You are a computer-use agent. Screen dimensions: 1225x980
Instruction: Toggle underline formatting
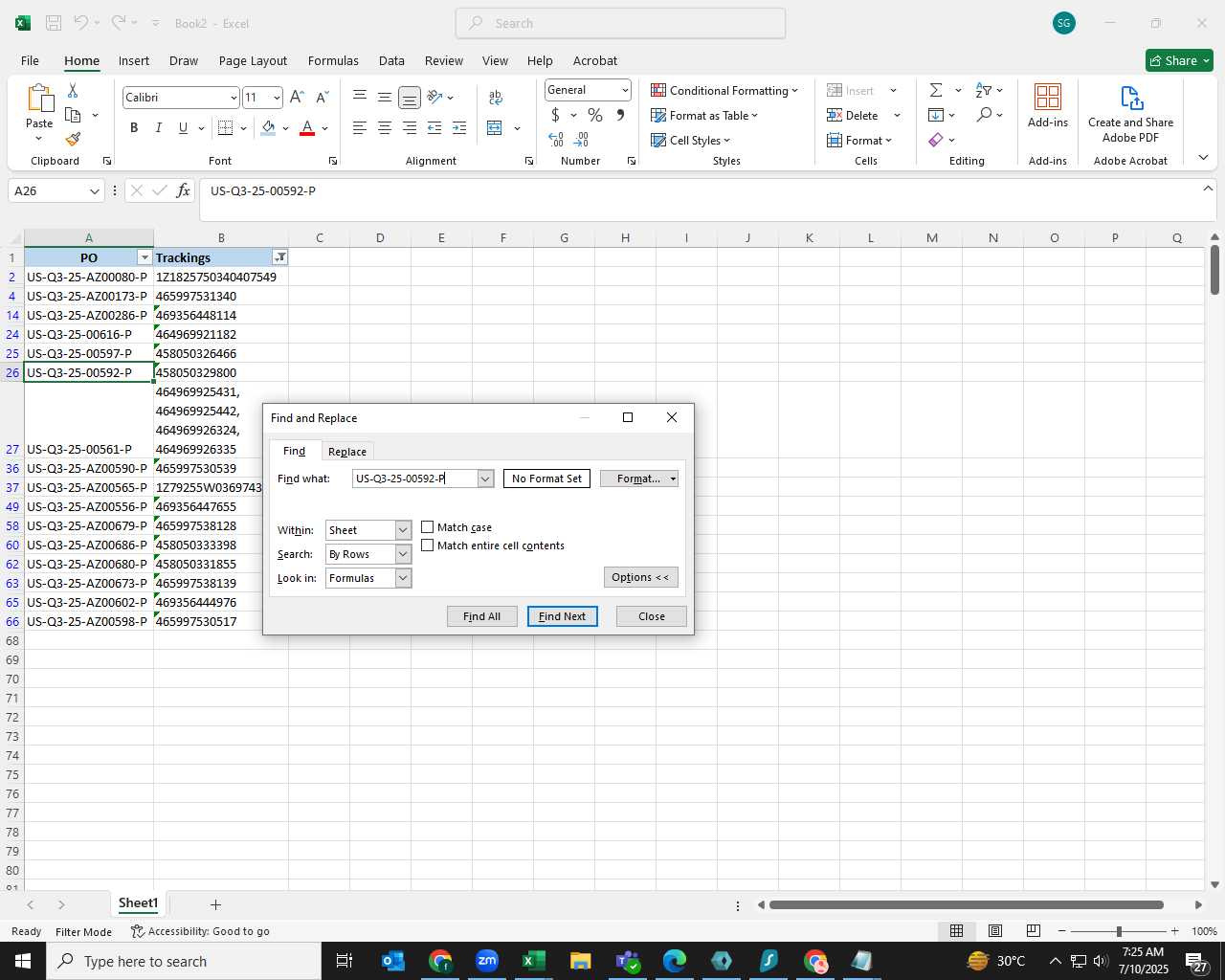pyautogui.click(x=183, y=127)
